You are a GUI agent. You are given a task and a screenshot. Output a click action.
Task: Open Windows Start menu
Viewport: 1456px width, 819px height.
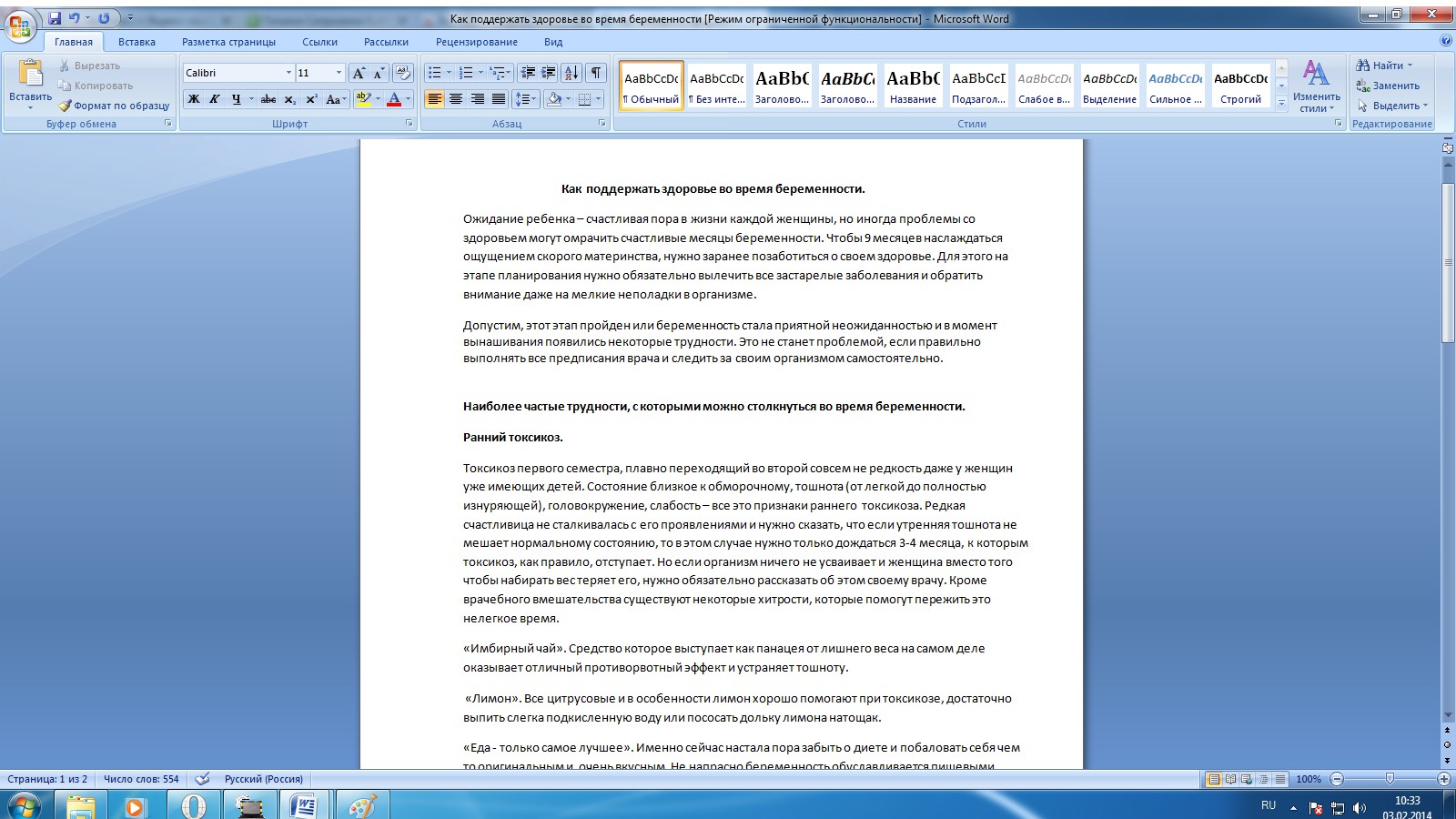tap(24, 805)
